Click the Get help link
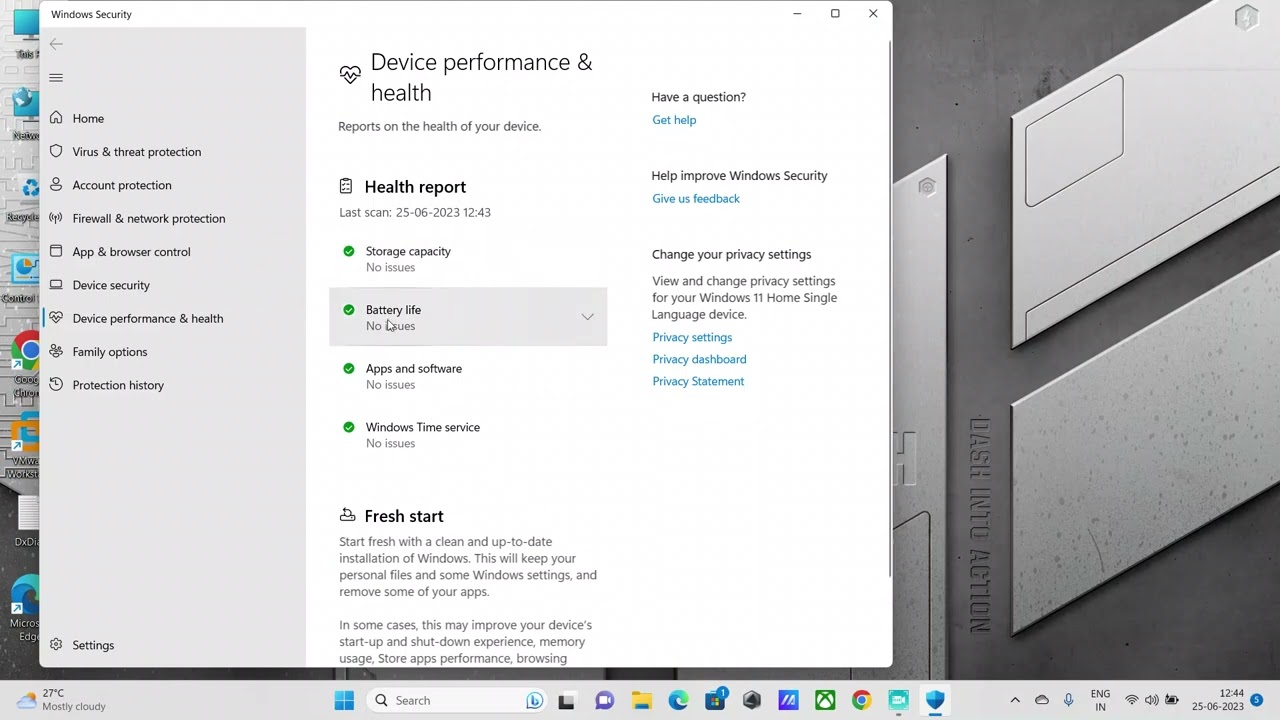Viewport: 1280px width, 720px height. (674, 120)
